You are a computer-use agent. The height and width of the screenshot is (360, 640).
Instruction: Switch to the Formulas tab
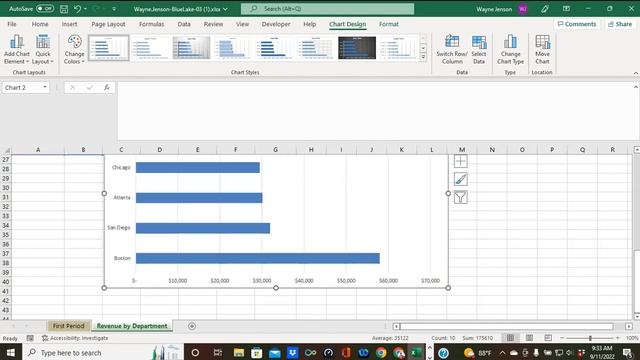151,24
